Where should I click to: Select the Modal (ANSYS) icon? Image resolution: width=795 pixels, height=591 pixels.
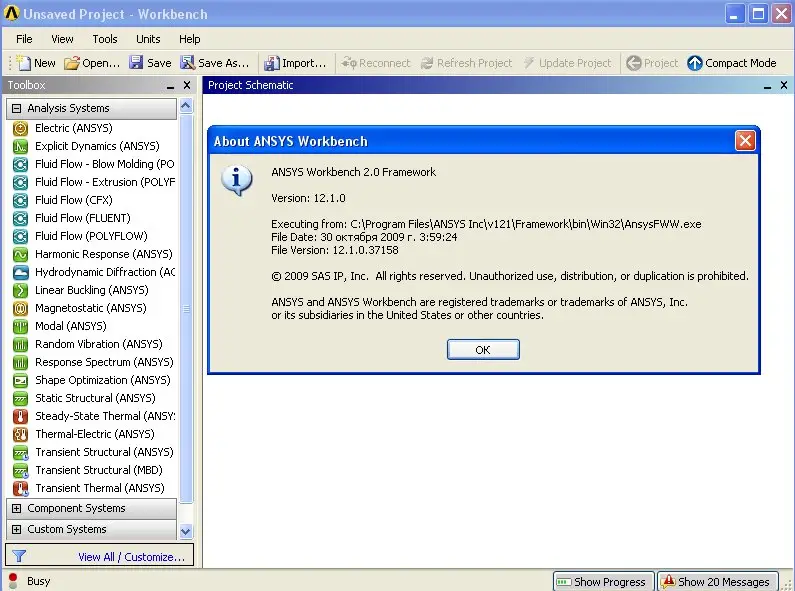[x=20, y=326]
